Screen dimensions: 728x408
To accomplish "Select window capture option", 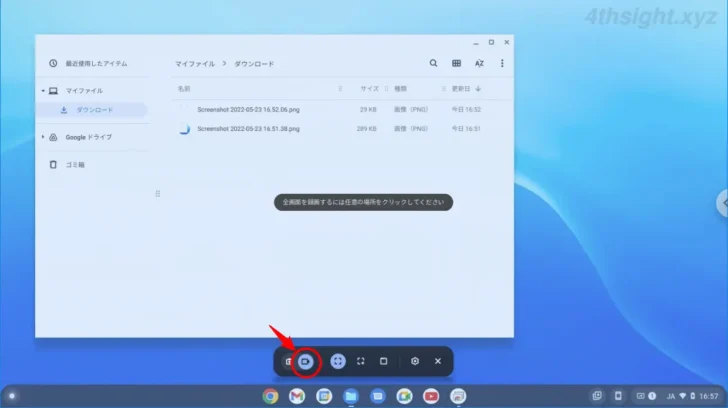I will [x=384, y=361].
